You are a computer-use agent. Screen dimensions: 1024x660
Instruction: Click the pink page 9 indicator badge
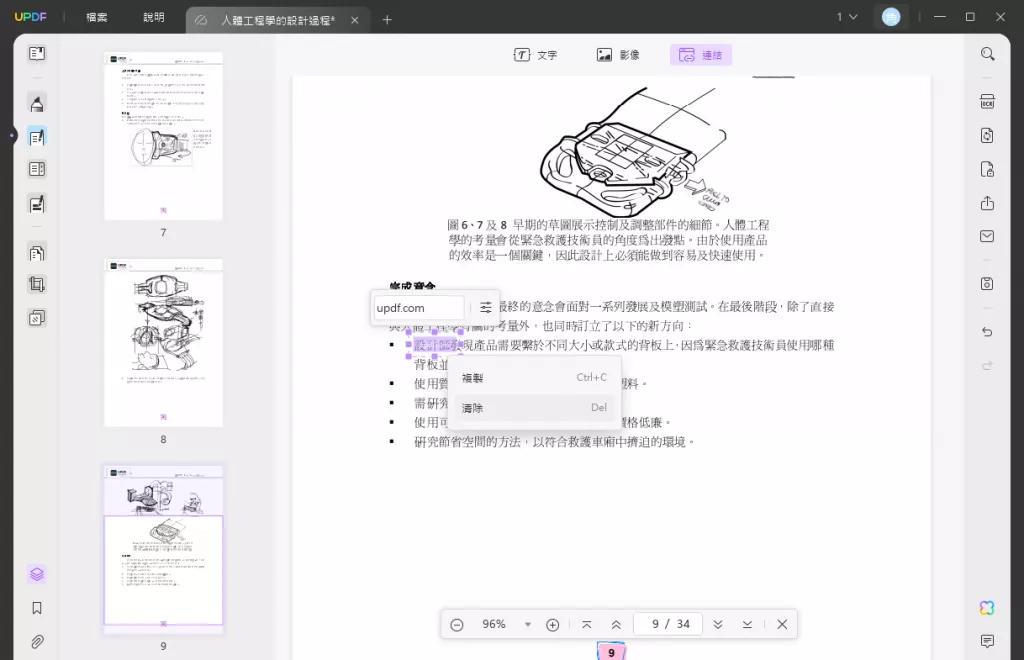point(611,652)
